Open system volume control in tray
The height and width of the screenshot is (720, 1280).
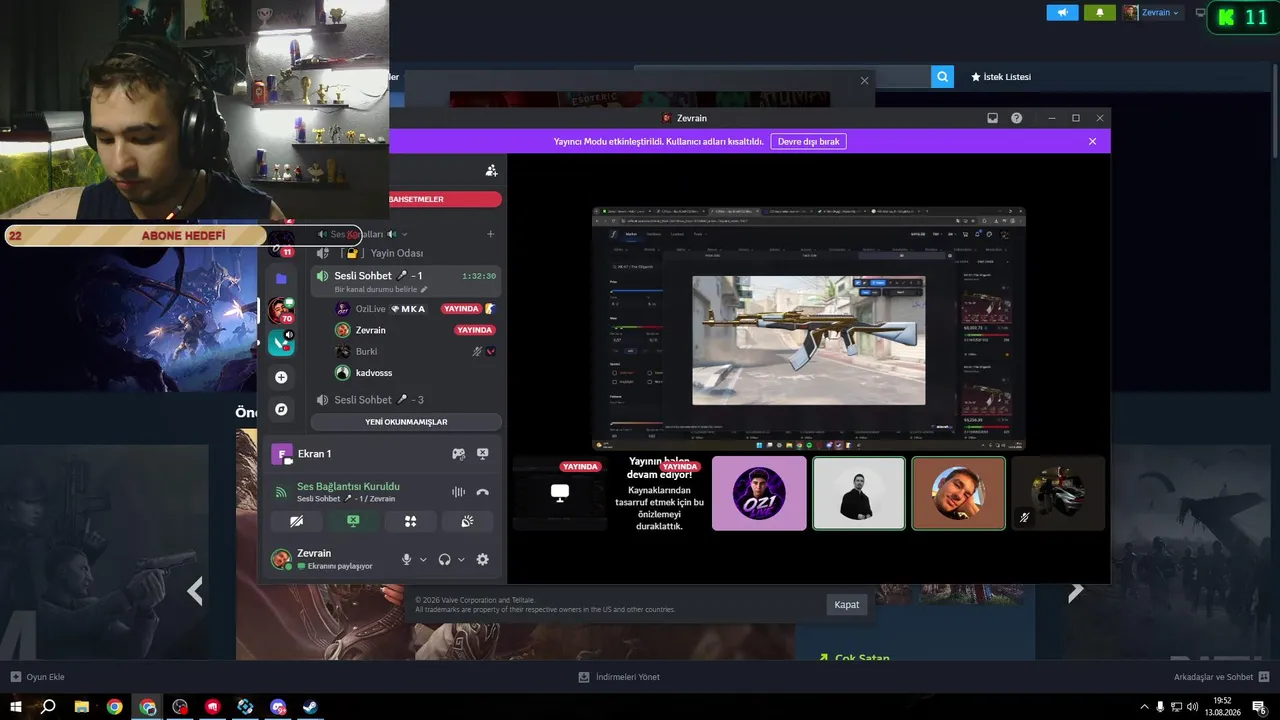[1192, 707]
